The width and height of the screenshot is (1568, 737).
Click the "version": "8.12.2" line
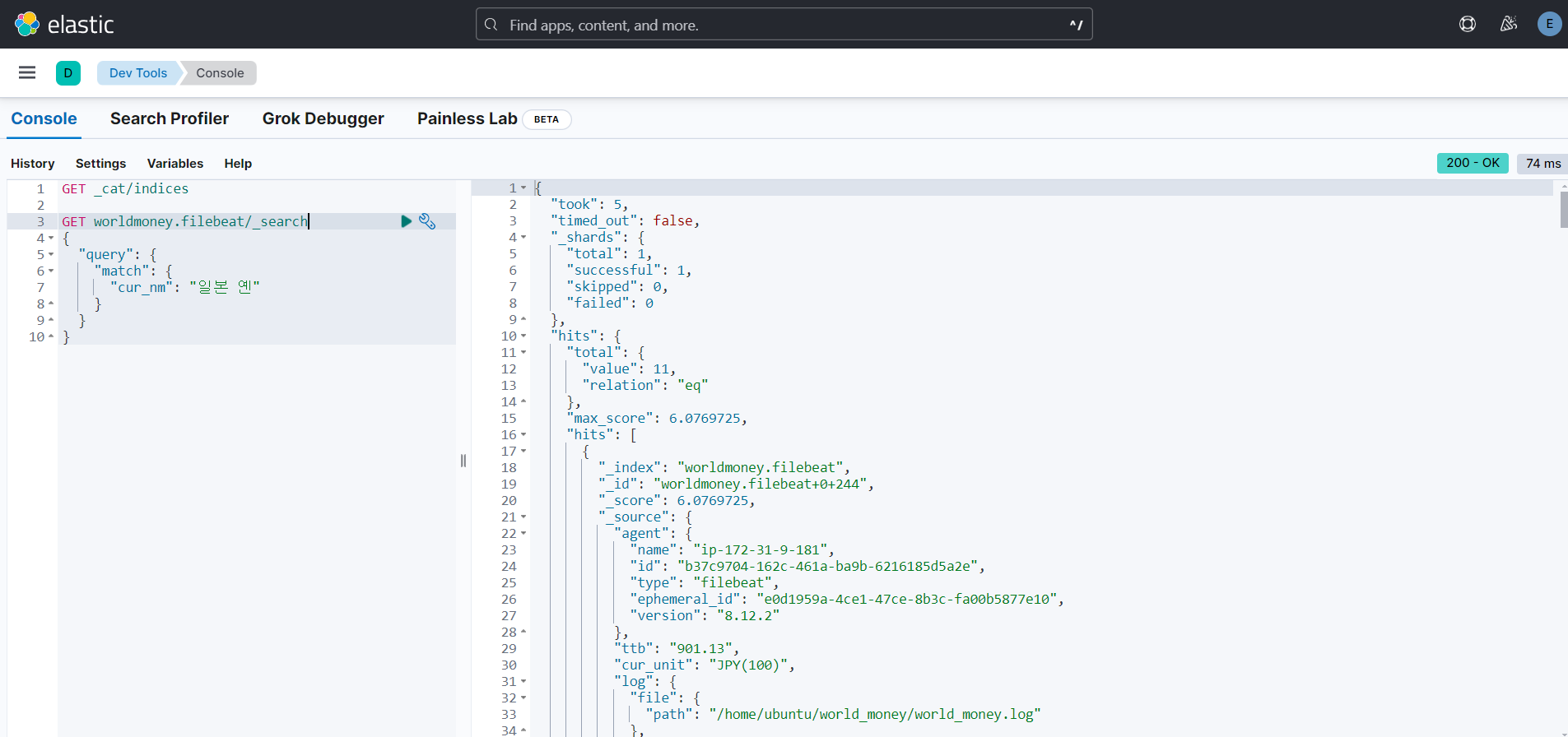coord(705,615)
